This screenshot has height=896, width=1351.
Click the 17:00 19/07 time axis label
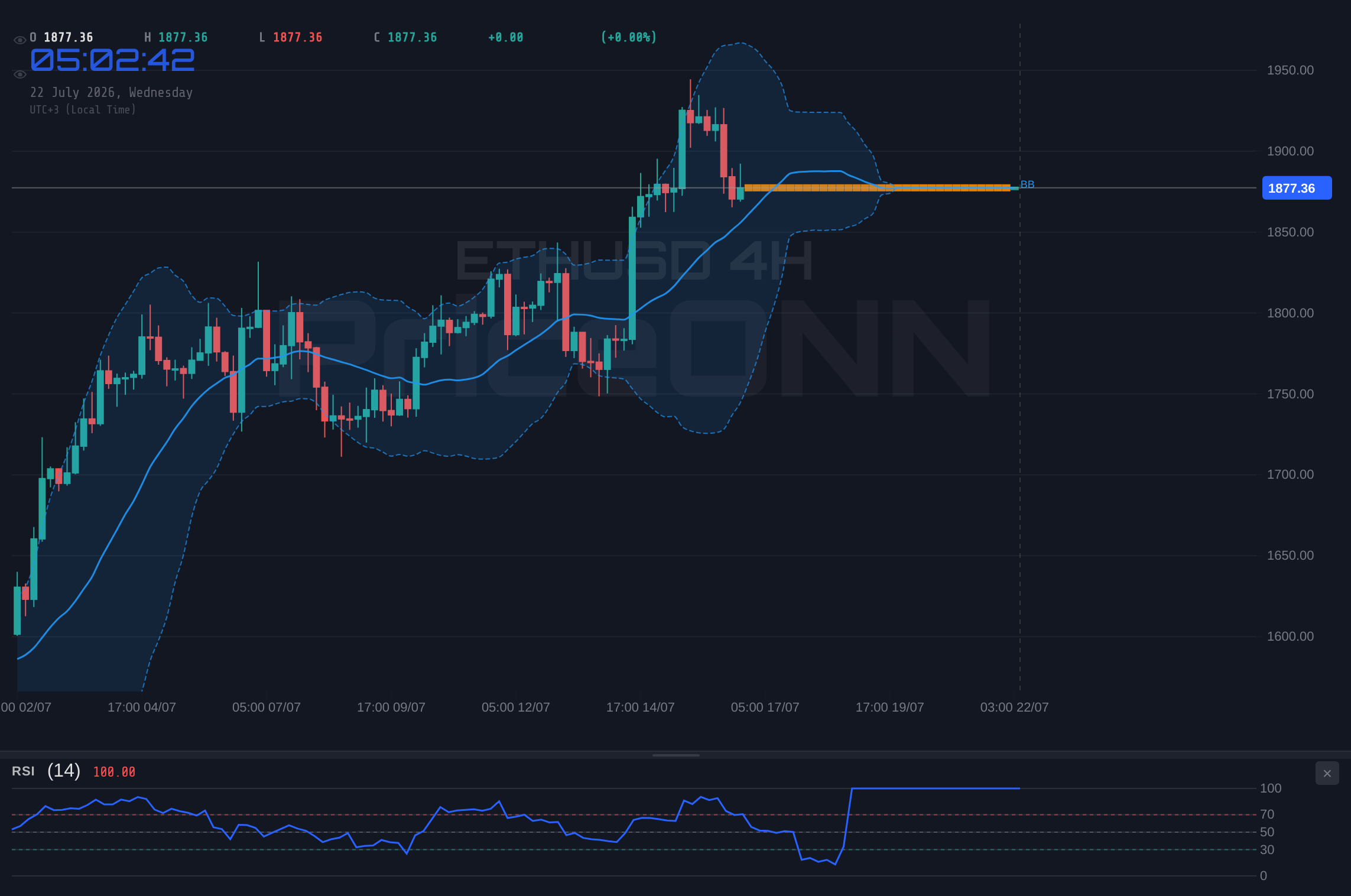[x=890, y=707]
